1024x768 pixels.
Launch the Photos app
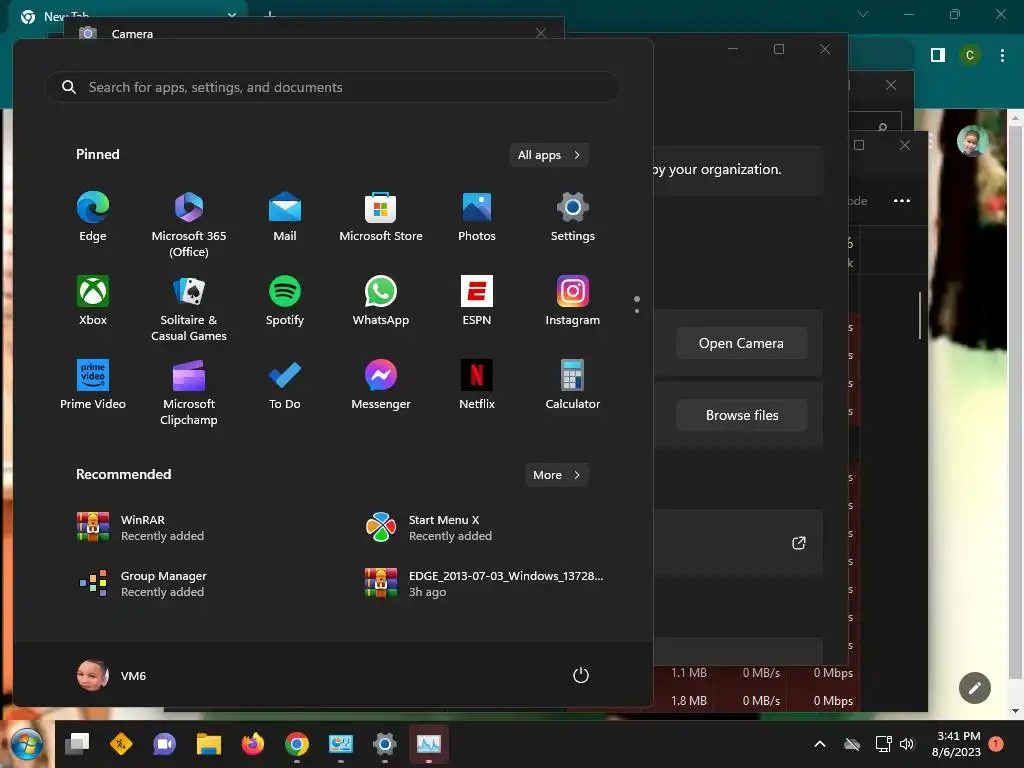pos(477,217)
